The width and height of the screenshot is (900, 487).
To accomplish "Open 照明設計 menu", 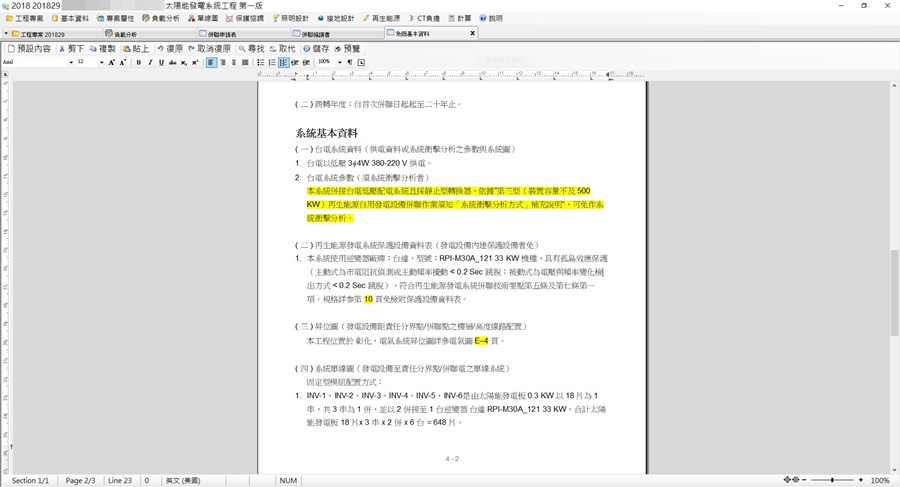I will [290, 18].
